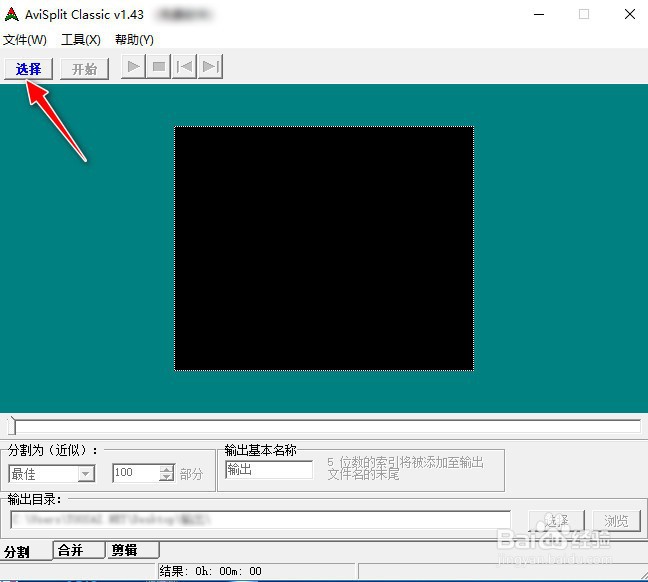
Task: Click the AviSplit app icon in title bar
Action: point(12,14)
